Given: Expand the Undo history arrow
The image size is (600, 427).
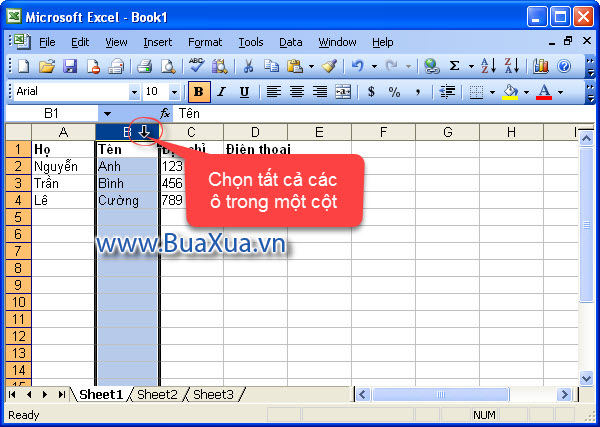Looking at the screenshot, I should pos(374,67).
